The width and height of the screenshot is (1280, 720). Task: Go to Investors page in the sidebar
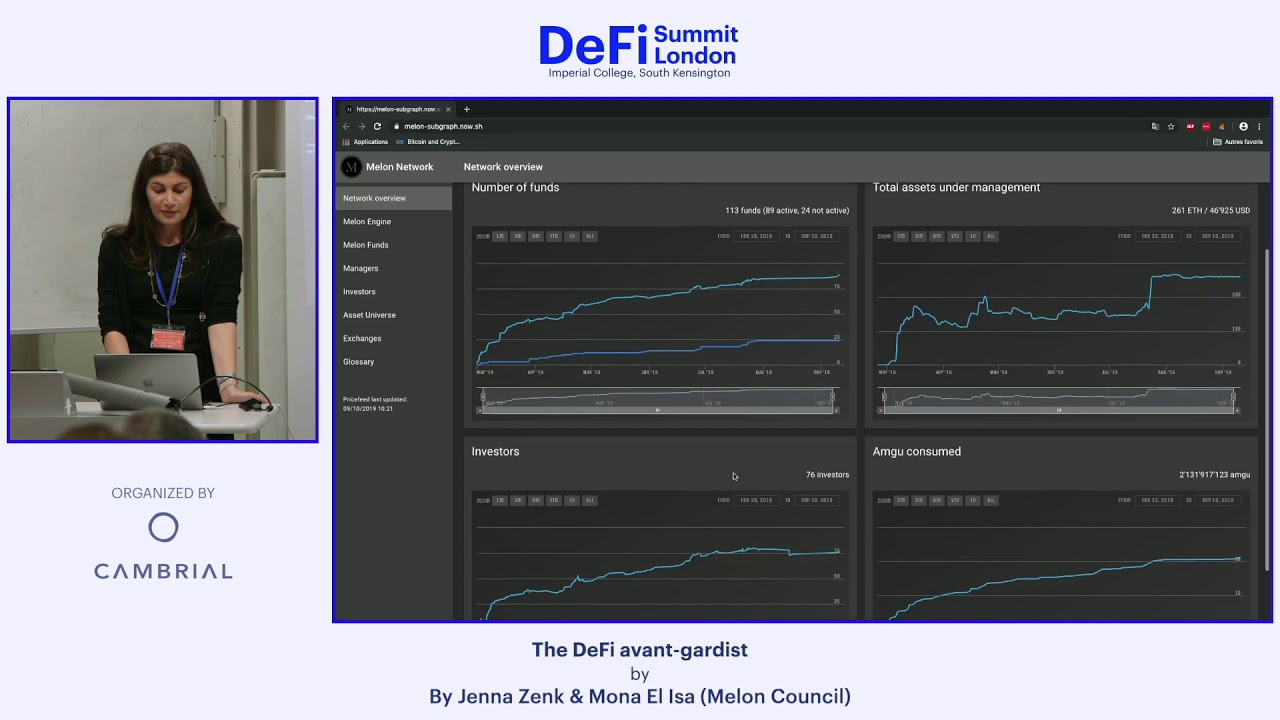click(x=394, y=292)
